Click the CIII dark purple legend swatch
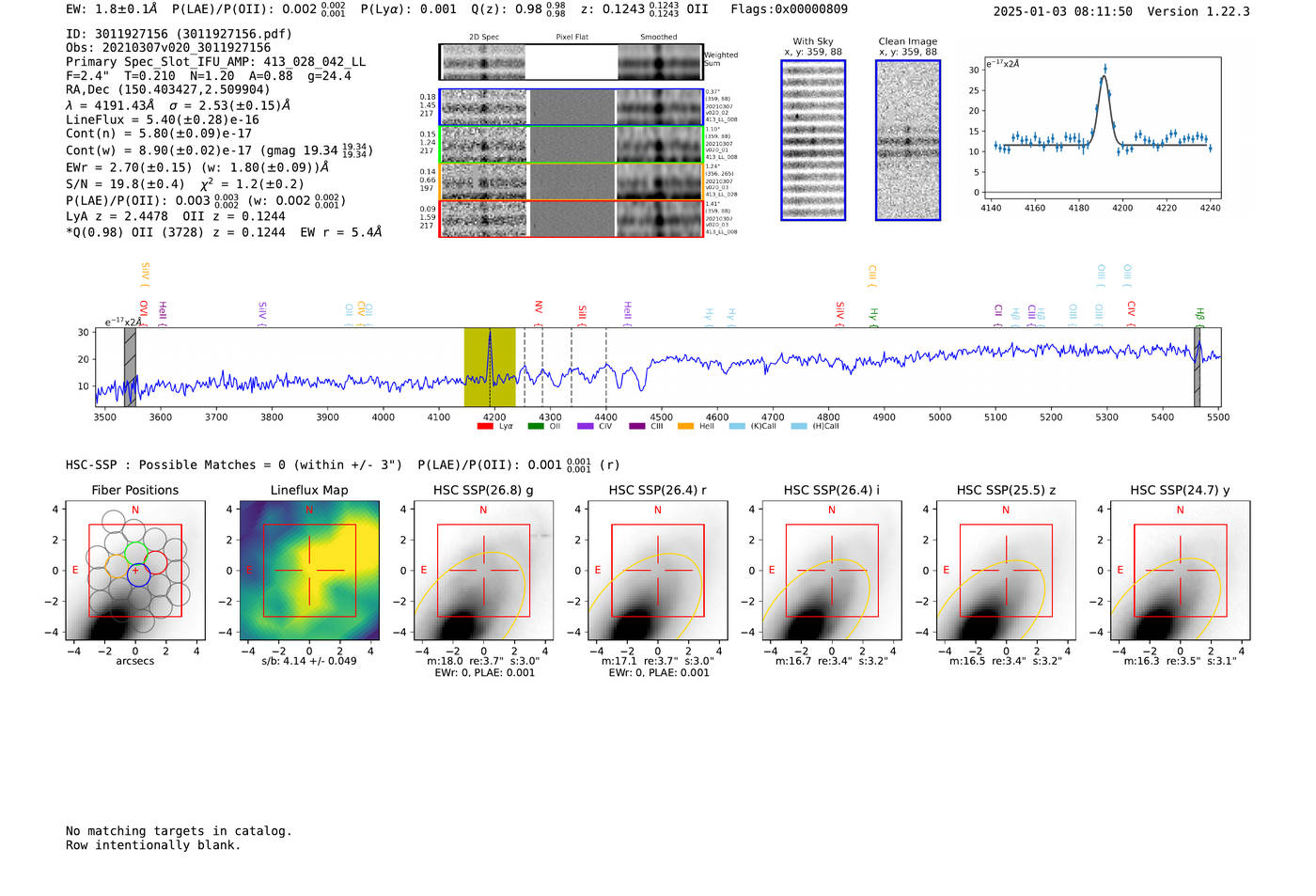The height and width of the screenshot is (896, 1316). pyautogui.click(x=637, y=427)
